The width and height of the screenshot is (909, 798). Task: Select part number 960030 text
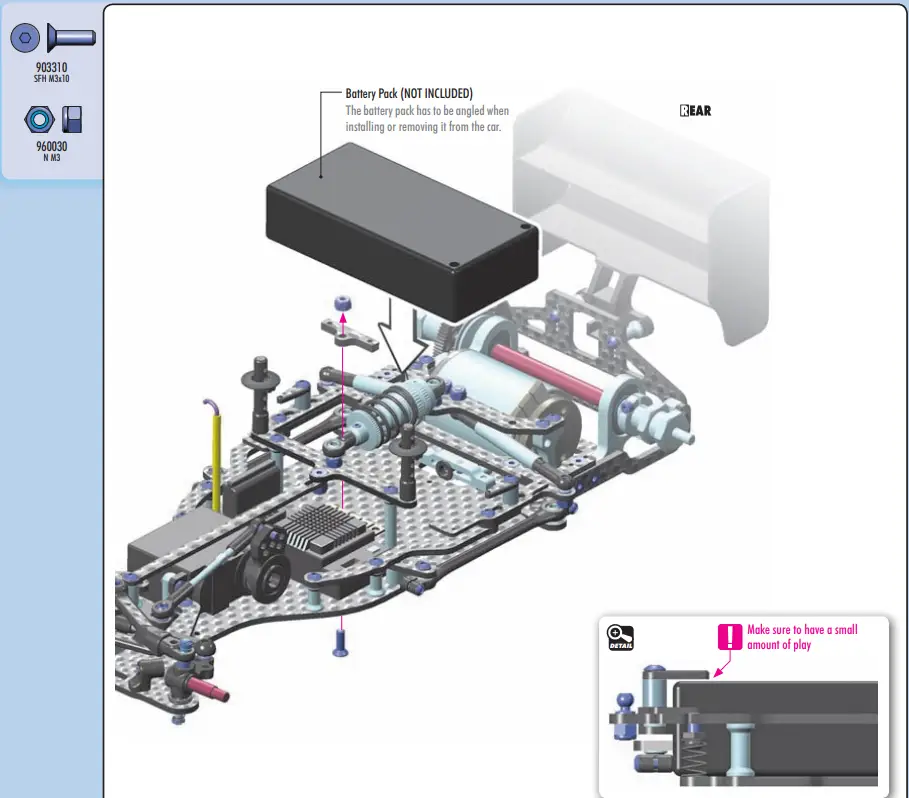pyautogui.click(x=50, y=146)
